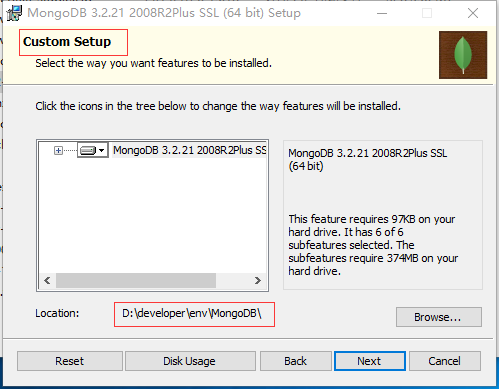Click the horizontal scrollbar thumb
499x389 pixels.
coord(136,281)
